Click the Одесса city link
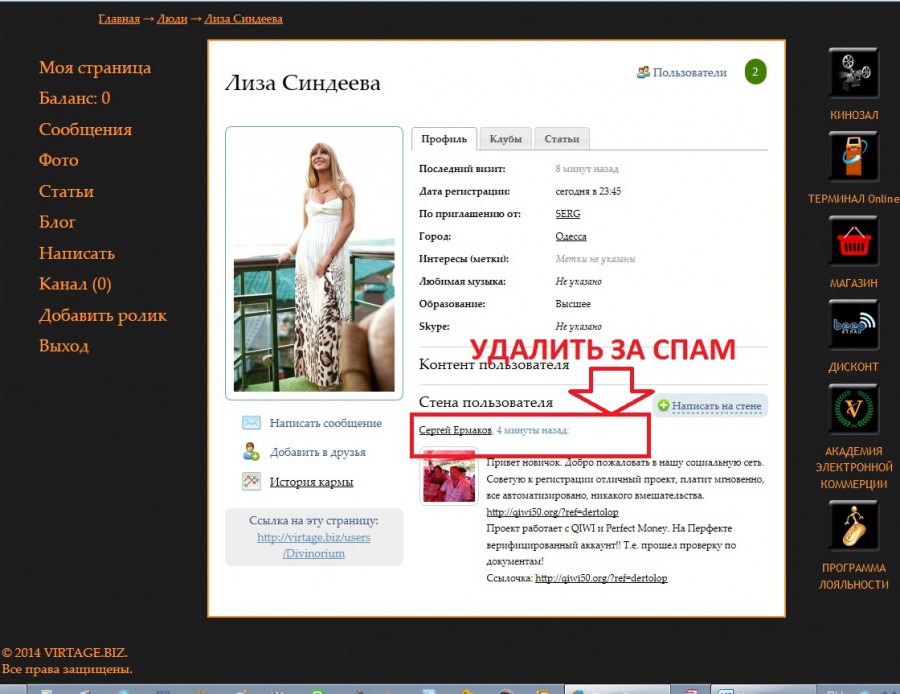The image size is (900, 694). pos(570,237)
